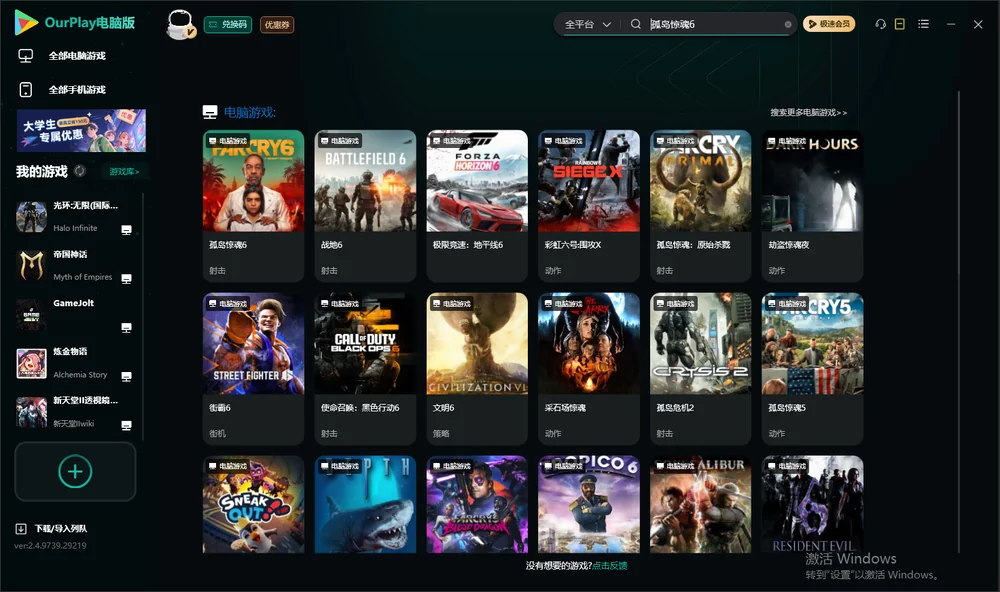Click the monitor icon in Halo Infinite row
Image resolution: width=1000 pixels, height=592 pixels.
tap(126, 230)
